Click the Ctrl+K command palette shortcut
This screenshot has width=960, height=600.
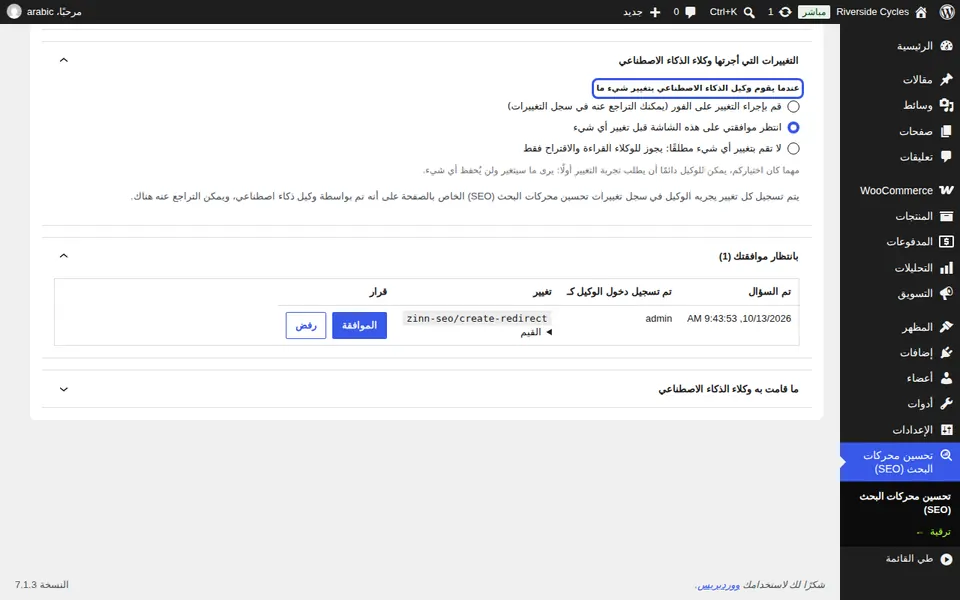(723, 12)
